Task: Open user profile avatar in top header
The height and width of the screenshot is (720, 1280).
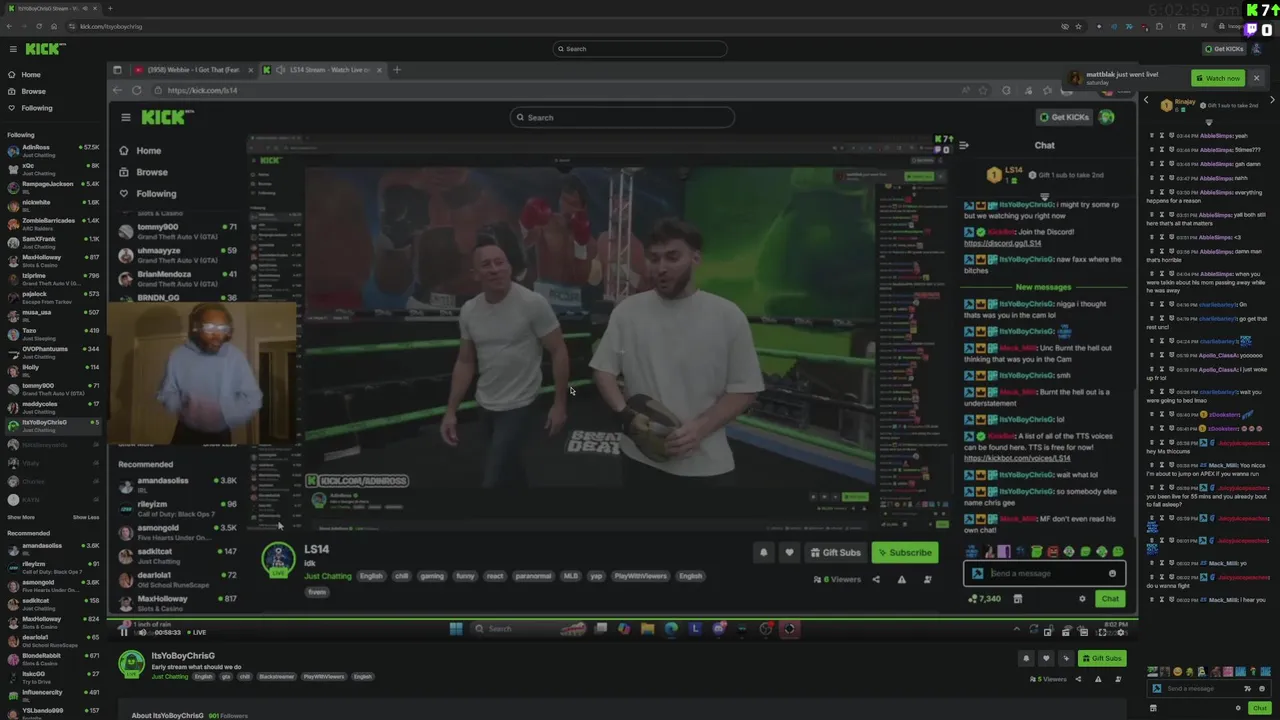Action: [1257, 49]
